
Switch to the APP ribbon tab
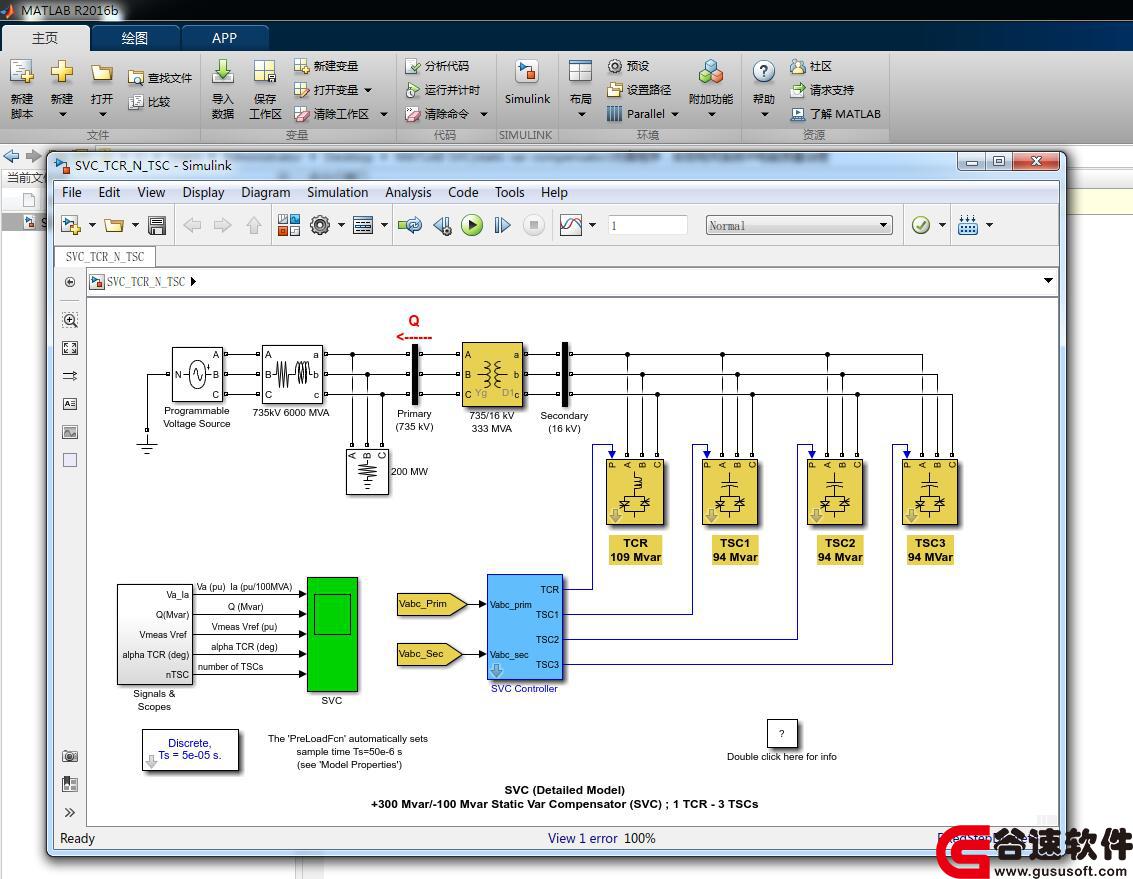[225, 38]
